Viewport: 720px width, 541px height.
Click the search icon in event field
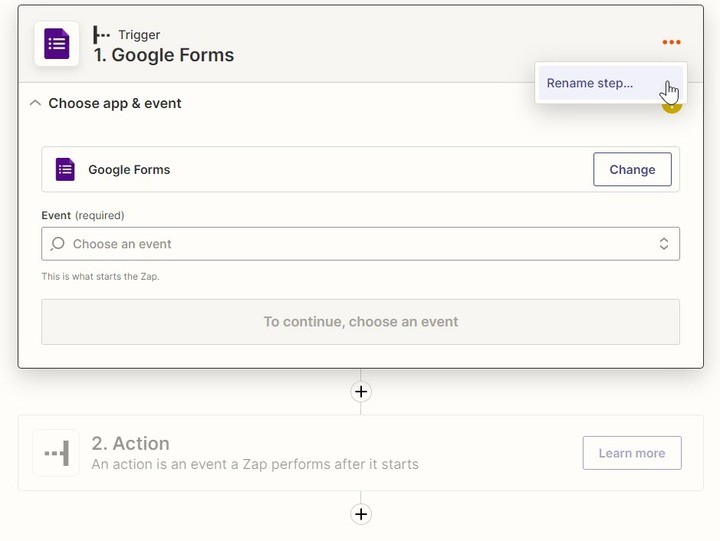coord(58,244)
